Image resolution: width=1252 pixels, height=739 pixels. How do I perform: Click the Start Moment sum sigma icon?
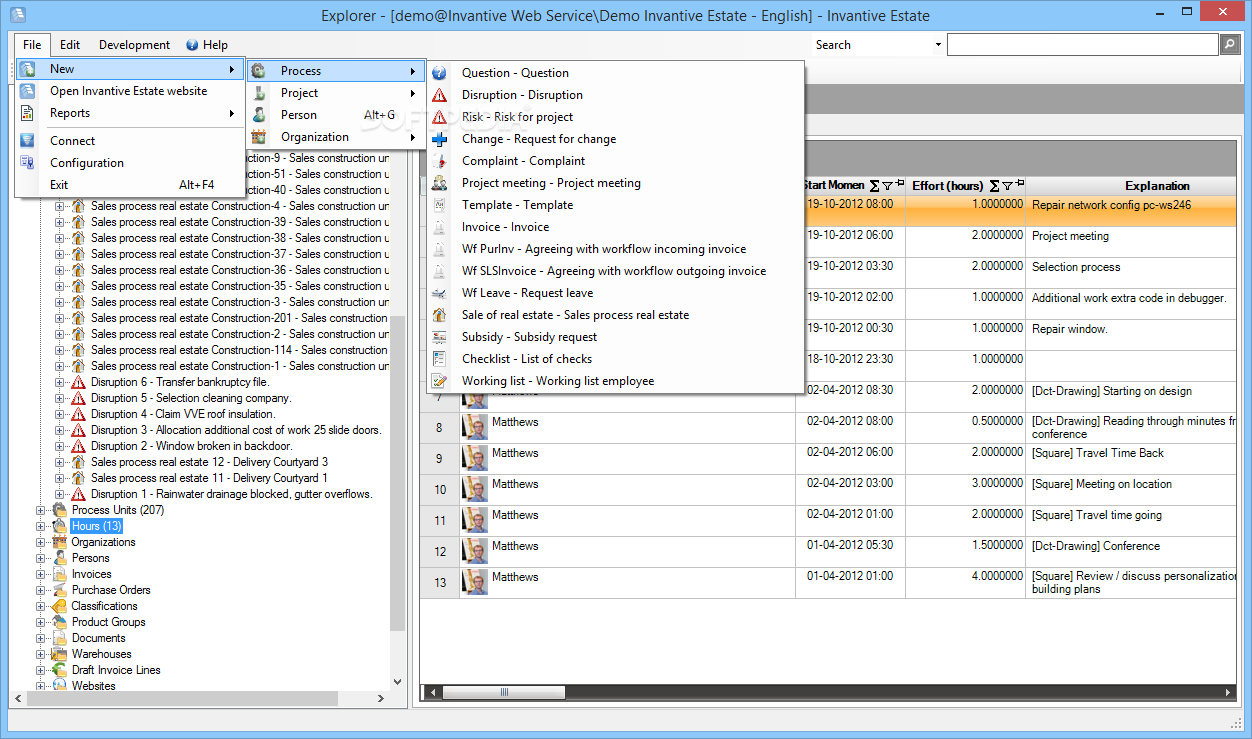tap(875, 186)
